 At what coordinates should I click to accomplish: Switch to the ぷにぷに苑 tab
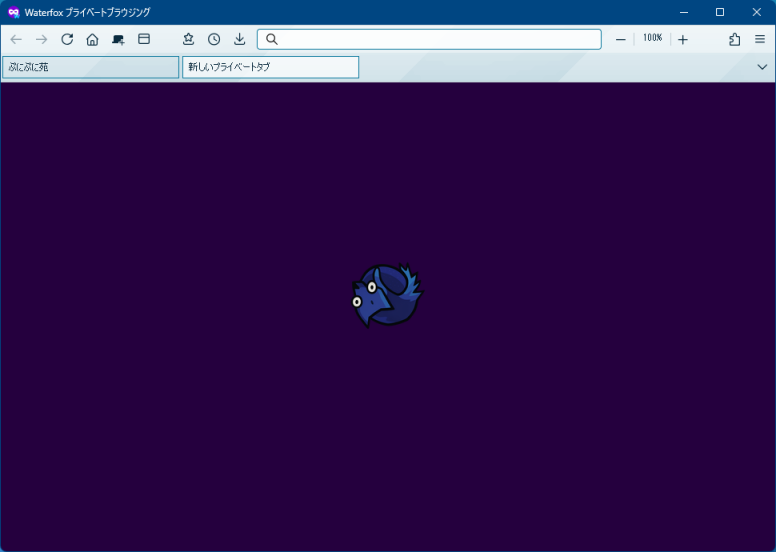[90, 67]
